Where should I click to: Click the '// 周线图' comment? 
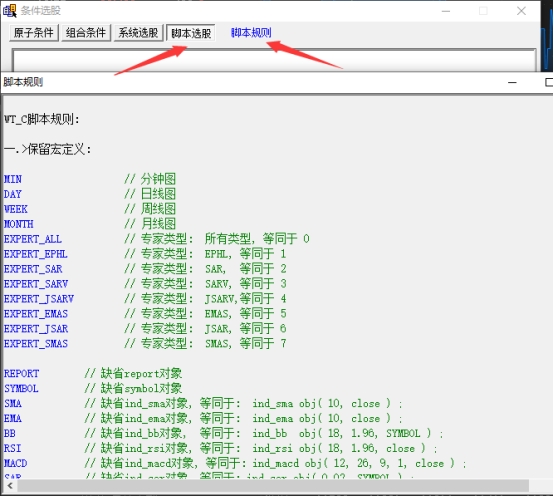150,209
